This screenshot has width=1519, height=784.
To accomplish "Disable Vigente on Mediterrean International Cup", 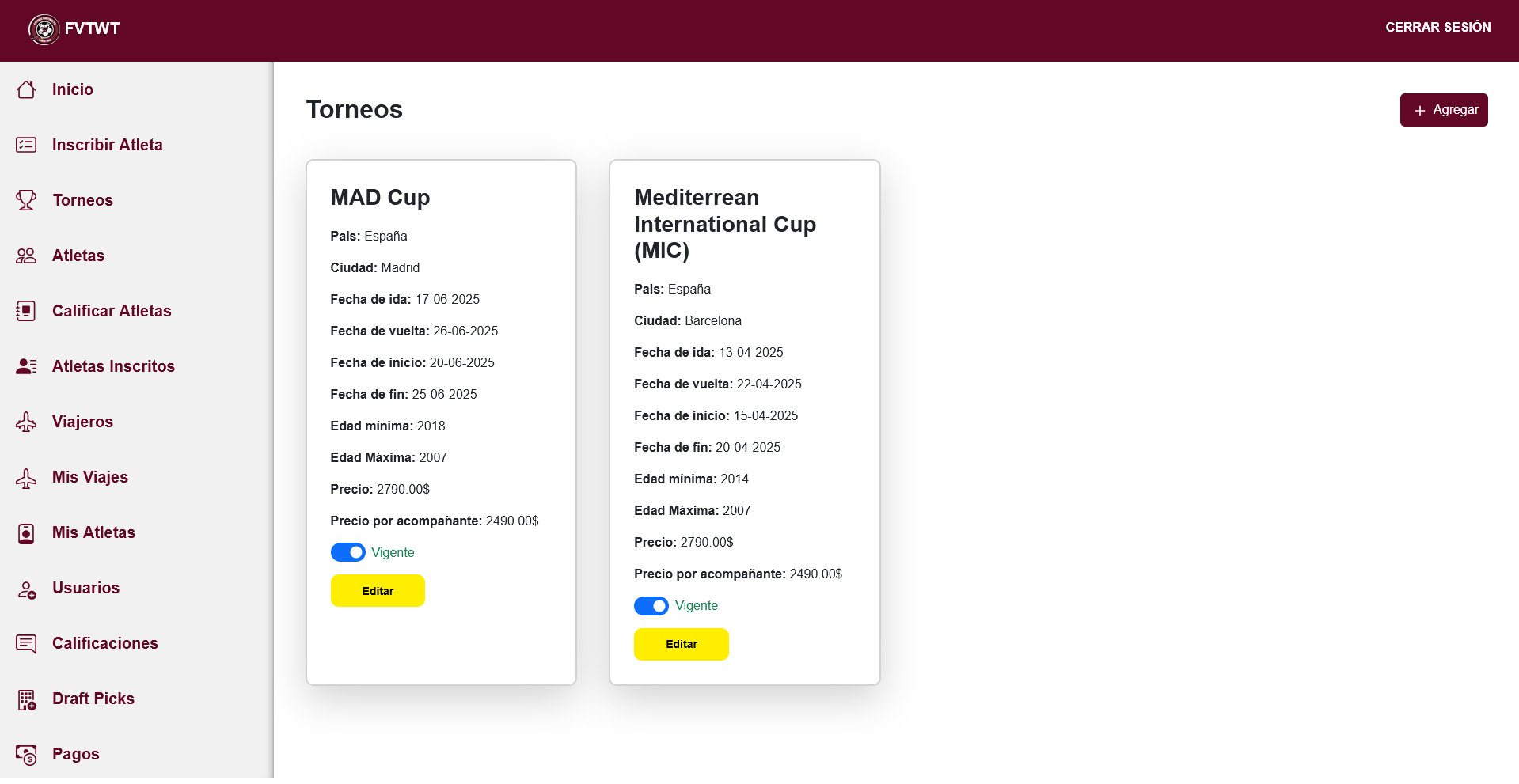I will [x=651, y=606].
